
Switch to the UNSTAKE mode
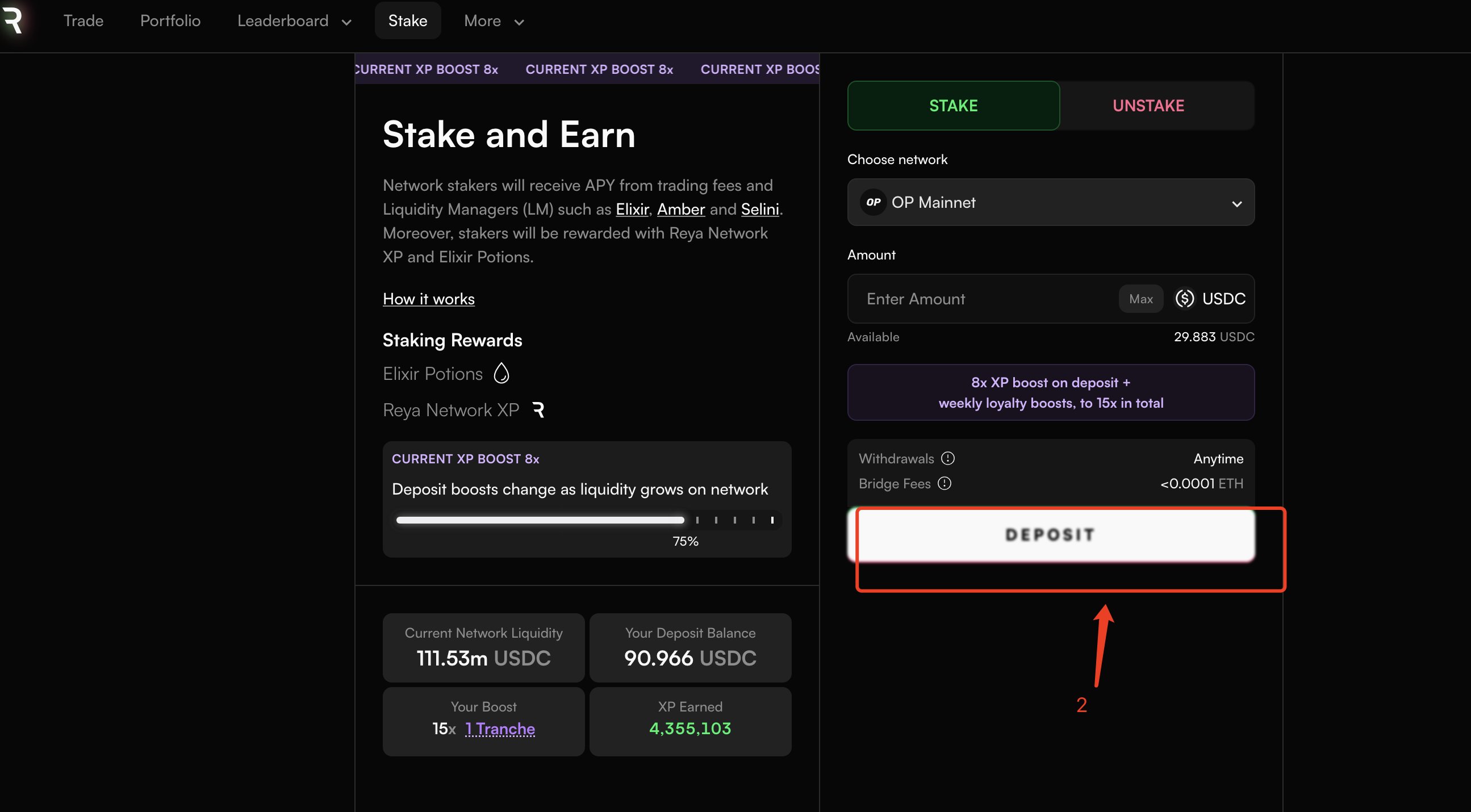1148,106
